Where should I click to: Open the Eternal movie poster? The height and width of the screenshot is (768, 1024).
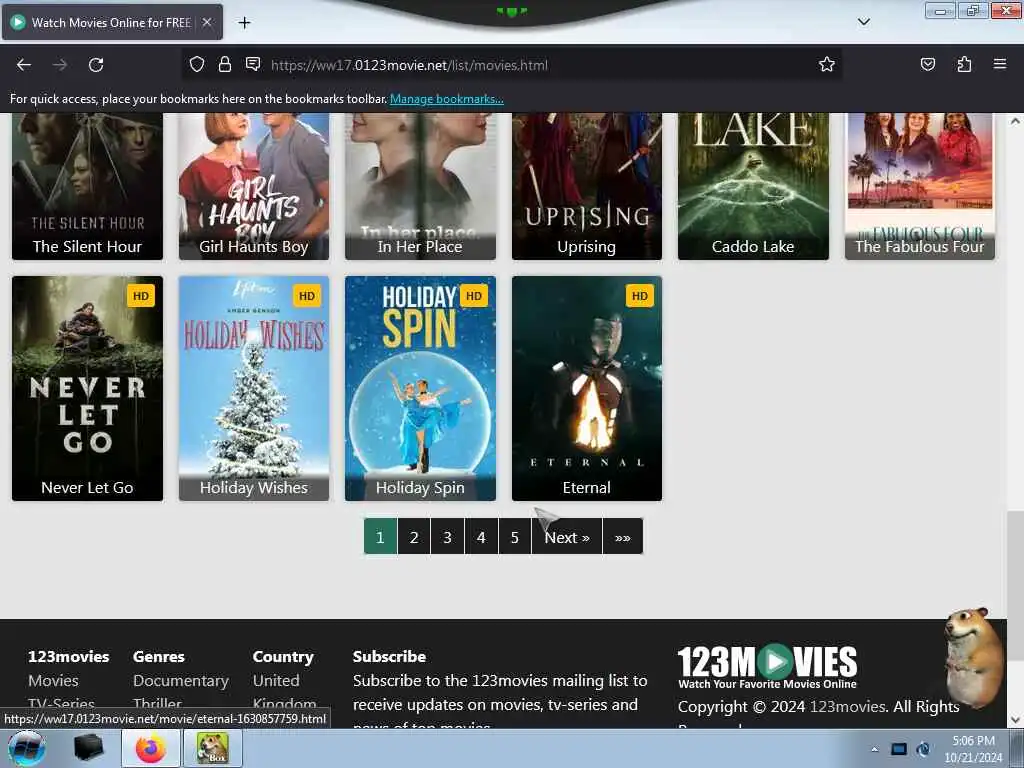point(586,389)
